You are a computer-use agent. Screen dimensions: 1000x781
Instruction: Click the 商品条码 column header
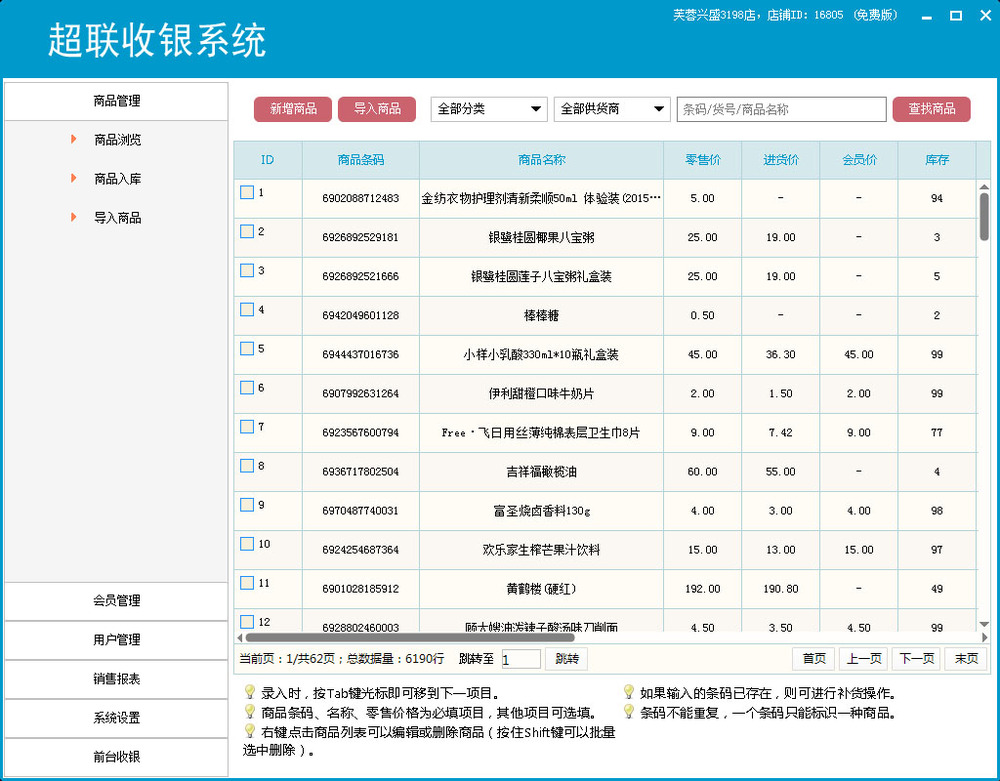(361, 160)
